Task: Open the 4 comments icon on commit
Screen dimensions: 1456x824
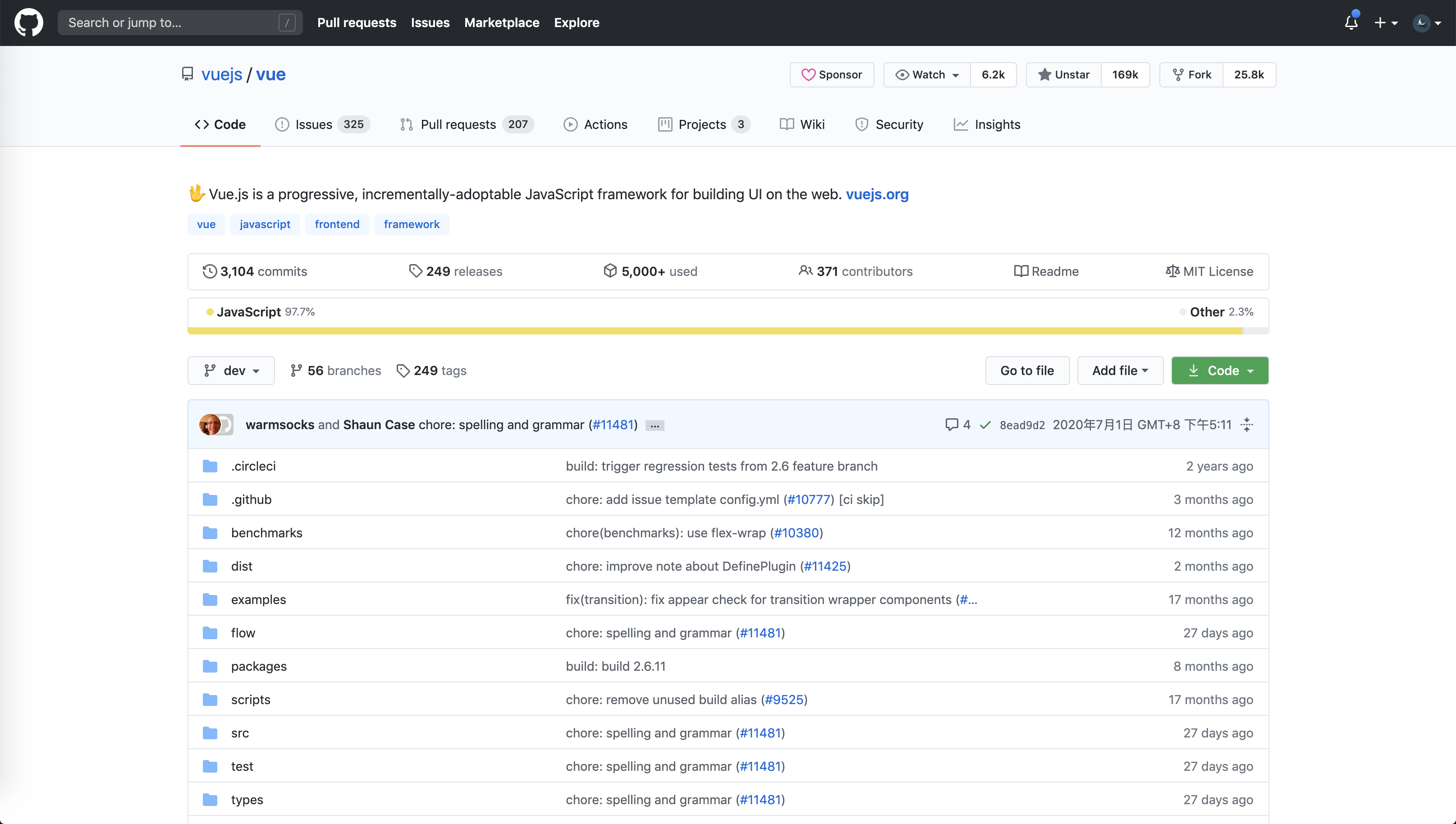Action: 957,425
